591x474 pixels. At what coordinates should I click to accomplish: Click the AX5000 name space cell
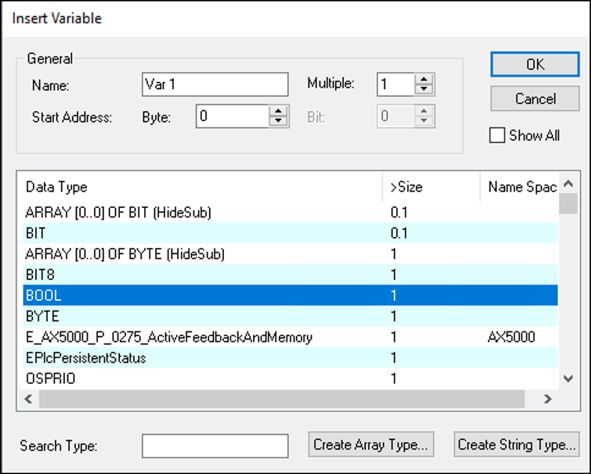[511, 337]
